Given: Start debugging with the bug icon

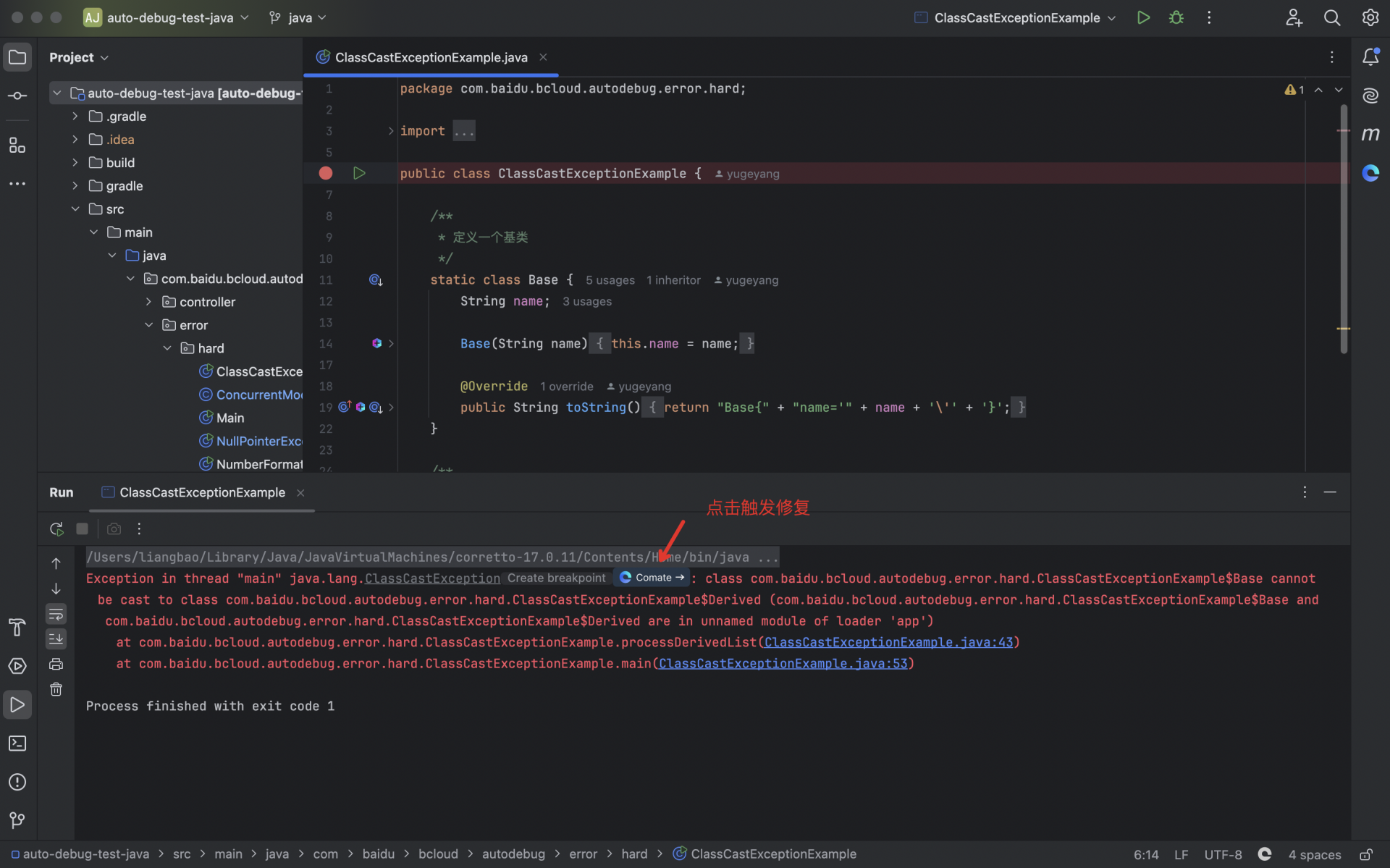Looking at the screenshot, I should pyautogui.click(x=1176, y=17).
